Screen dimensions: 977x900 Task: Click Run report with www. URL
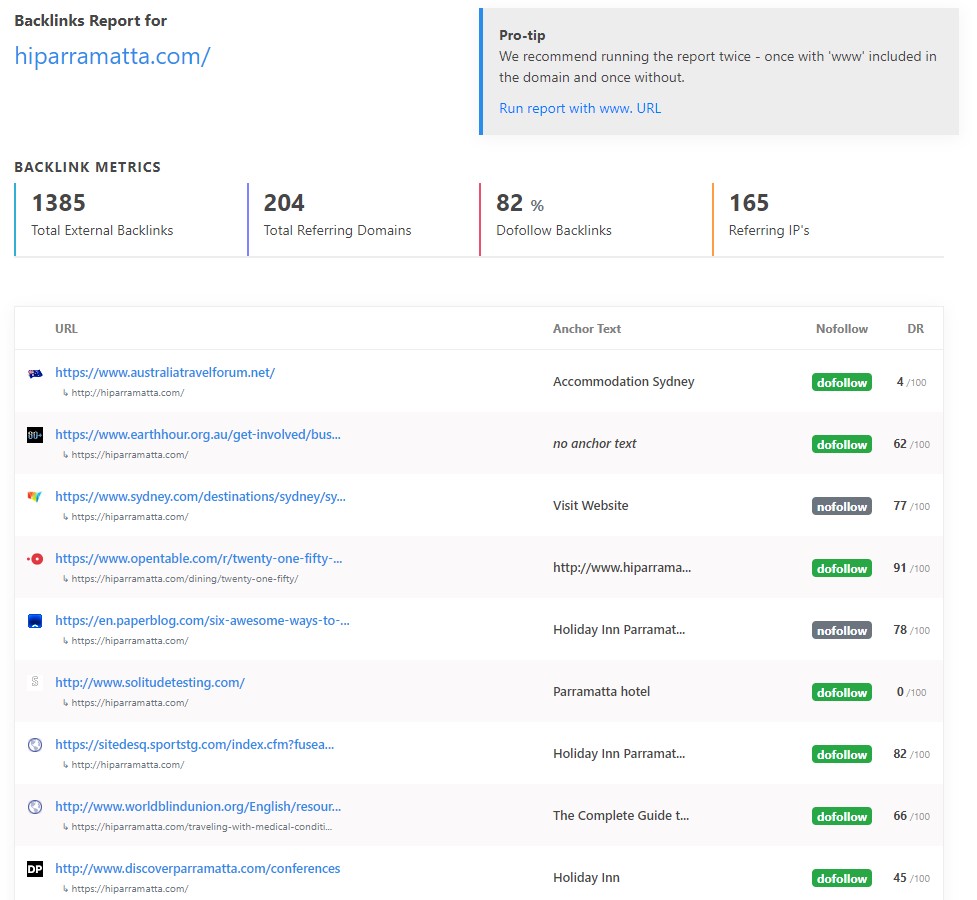click(580, 108)
